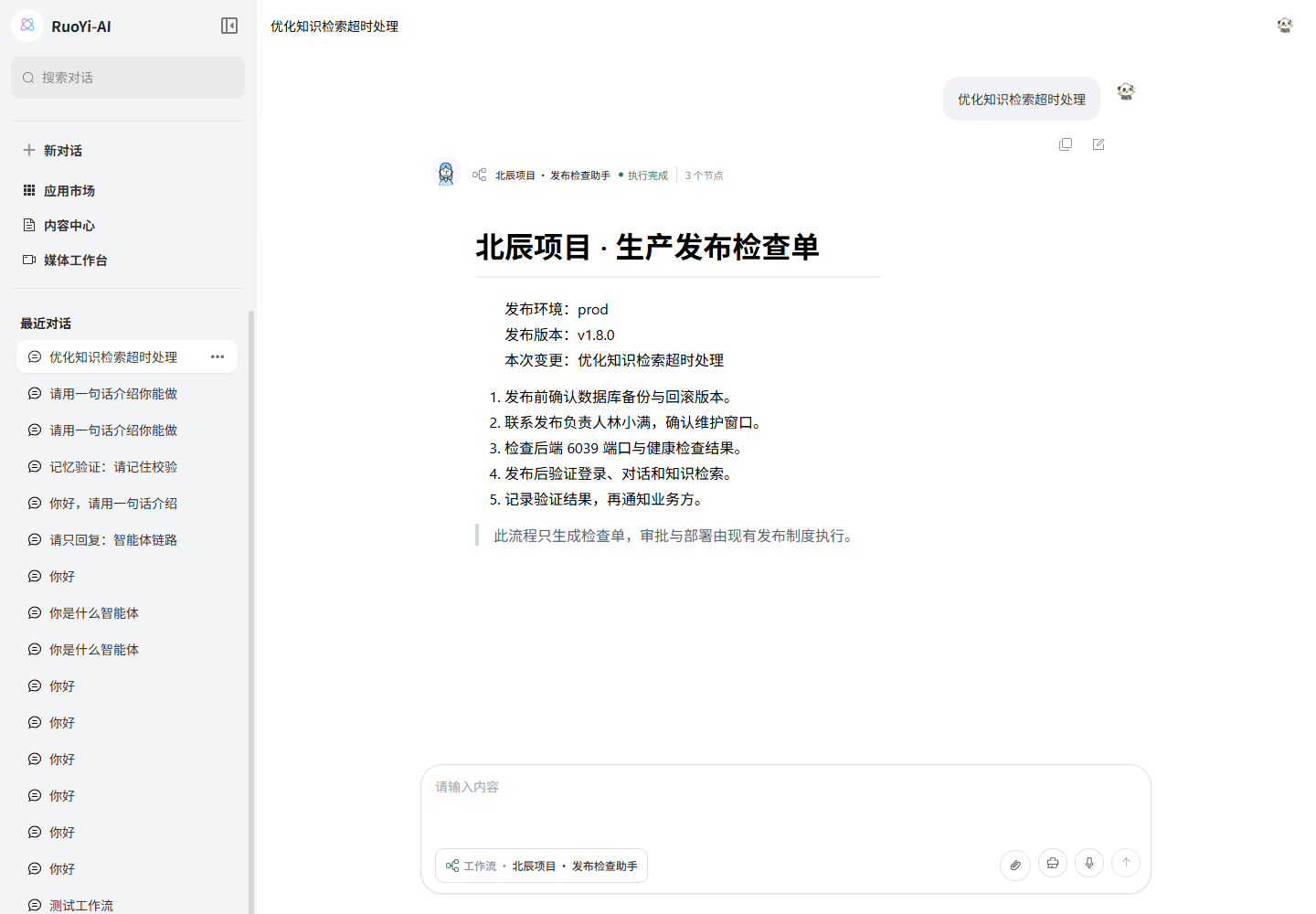The width and height of the screenshot is (1316, 914).
Task: Click the workflow icon next to 北辰项目 in the reply header
Action: tap(480, 175)
